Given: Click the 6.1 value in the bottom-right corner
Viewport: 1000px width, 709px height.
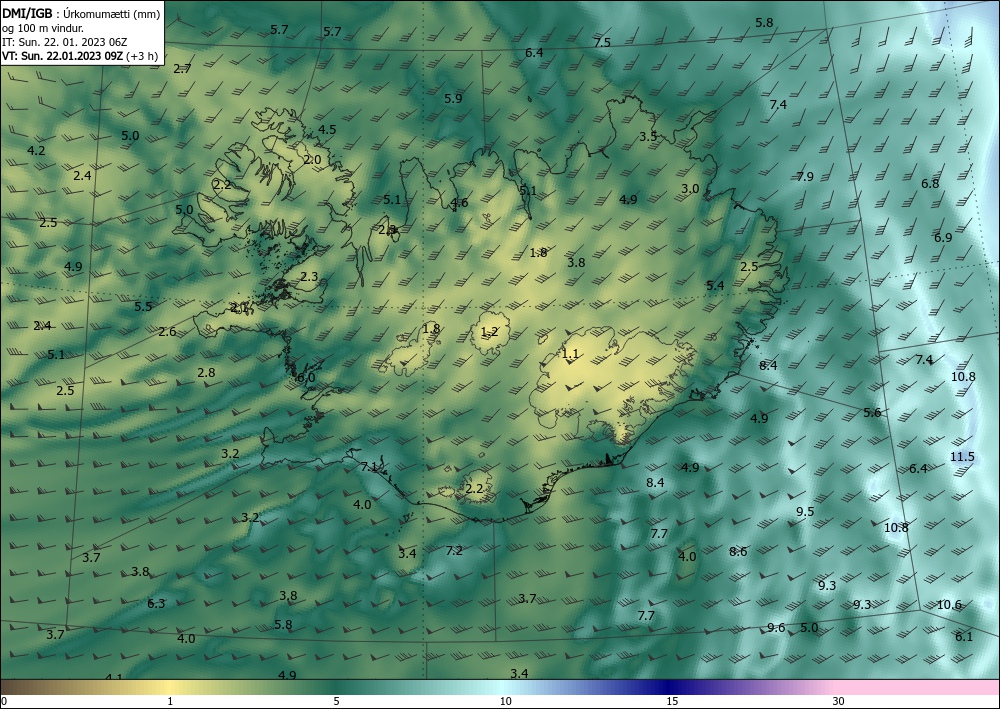Looking at the screenshot, I should click(x=964, y=636).
